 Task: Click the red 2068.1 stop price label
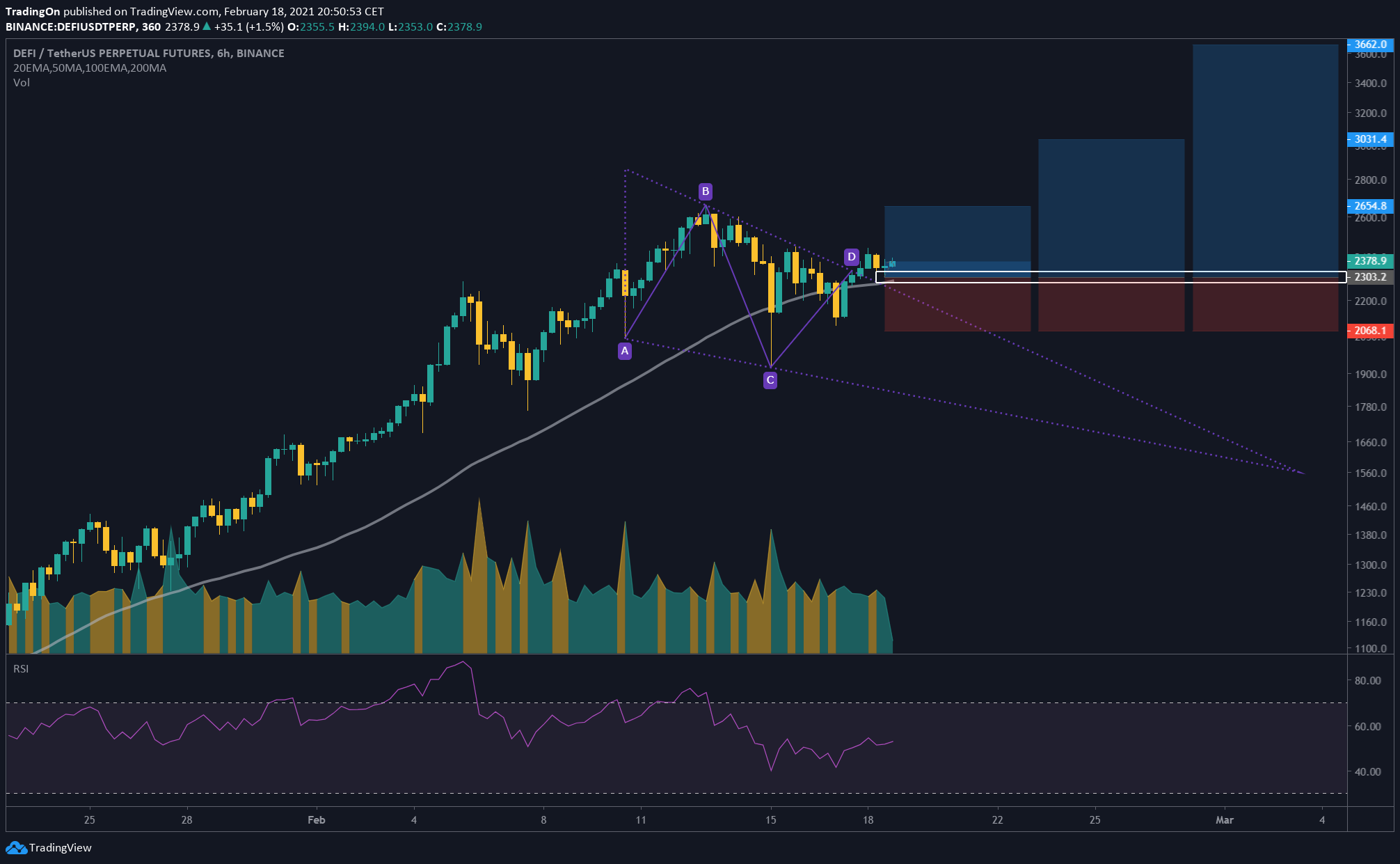pos(1370,331)
